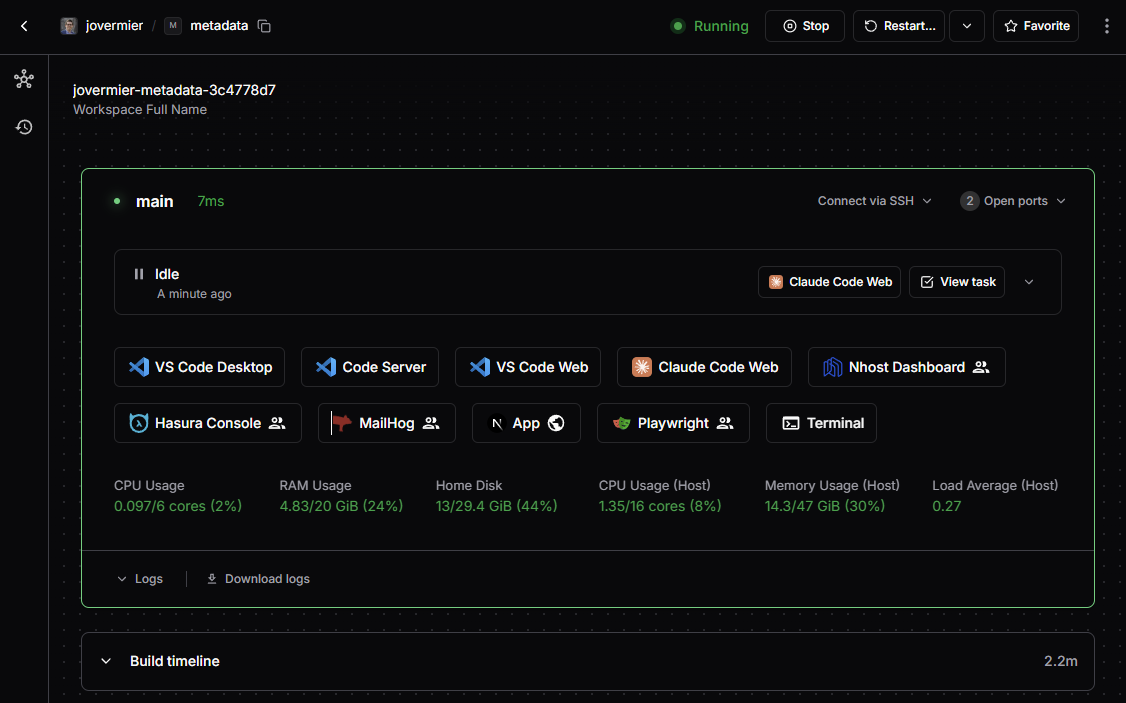This screenshot has width=1126, height=703.
Task: Open the Nhost Dashboard
Action: pos(906,367)
